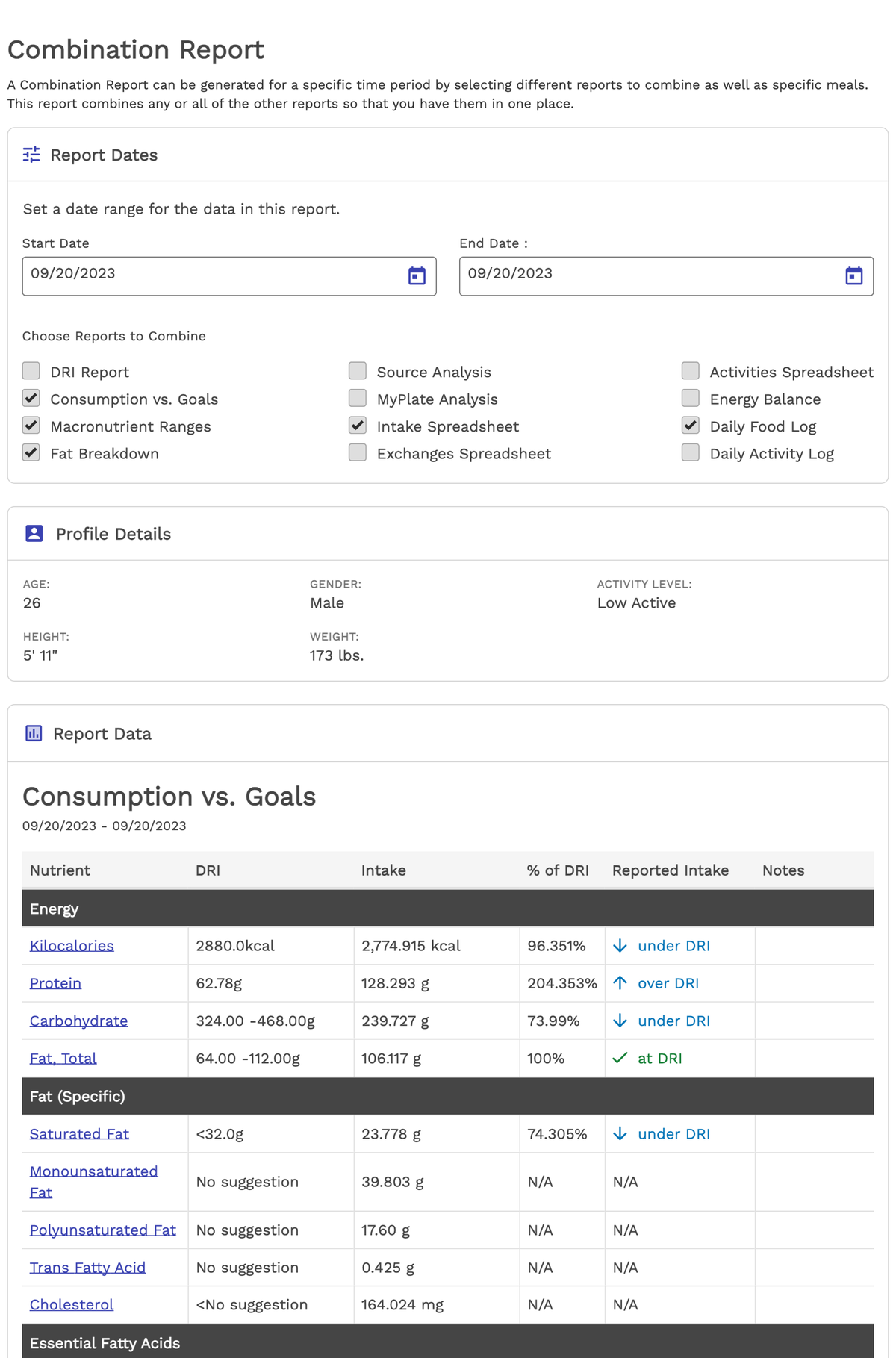This screenshot has height=1358, width=896.
Task: Click the Nutrient column header
Action: [60, 870]
